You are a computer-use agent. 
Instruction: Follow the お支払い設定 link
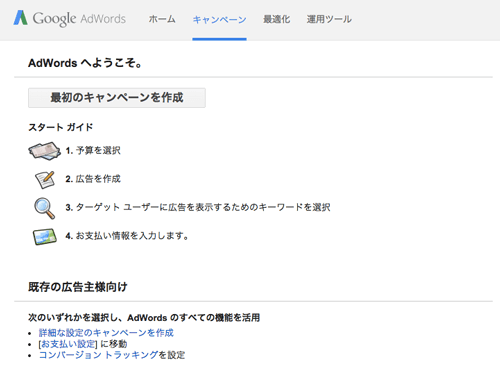pos(68,344)
